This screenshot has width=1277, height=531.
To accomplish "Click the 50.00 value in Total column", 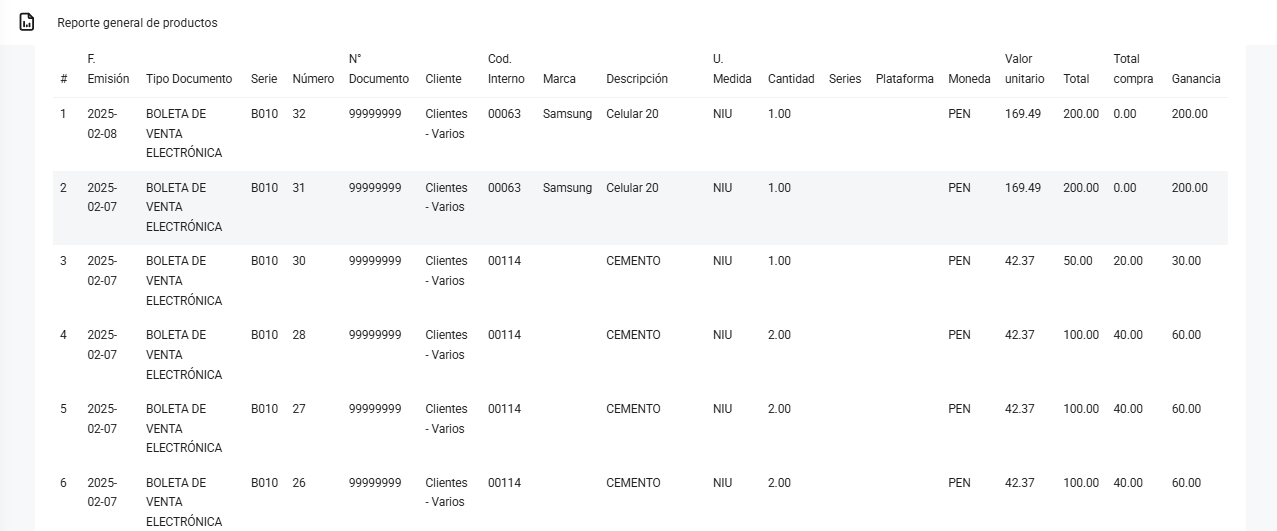I will 1077,261.
